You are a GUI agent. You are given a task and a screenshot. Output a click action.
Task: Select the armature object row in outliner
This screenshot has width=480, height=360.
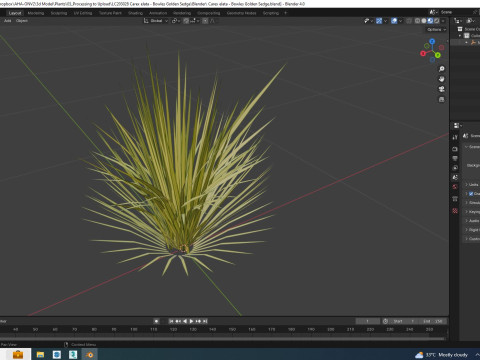pyautogui.click(x=465, y=42)
